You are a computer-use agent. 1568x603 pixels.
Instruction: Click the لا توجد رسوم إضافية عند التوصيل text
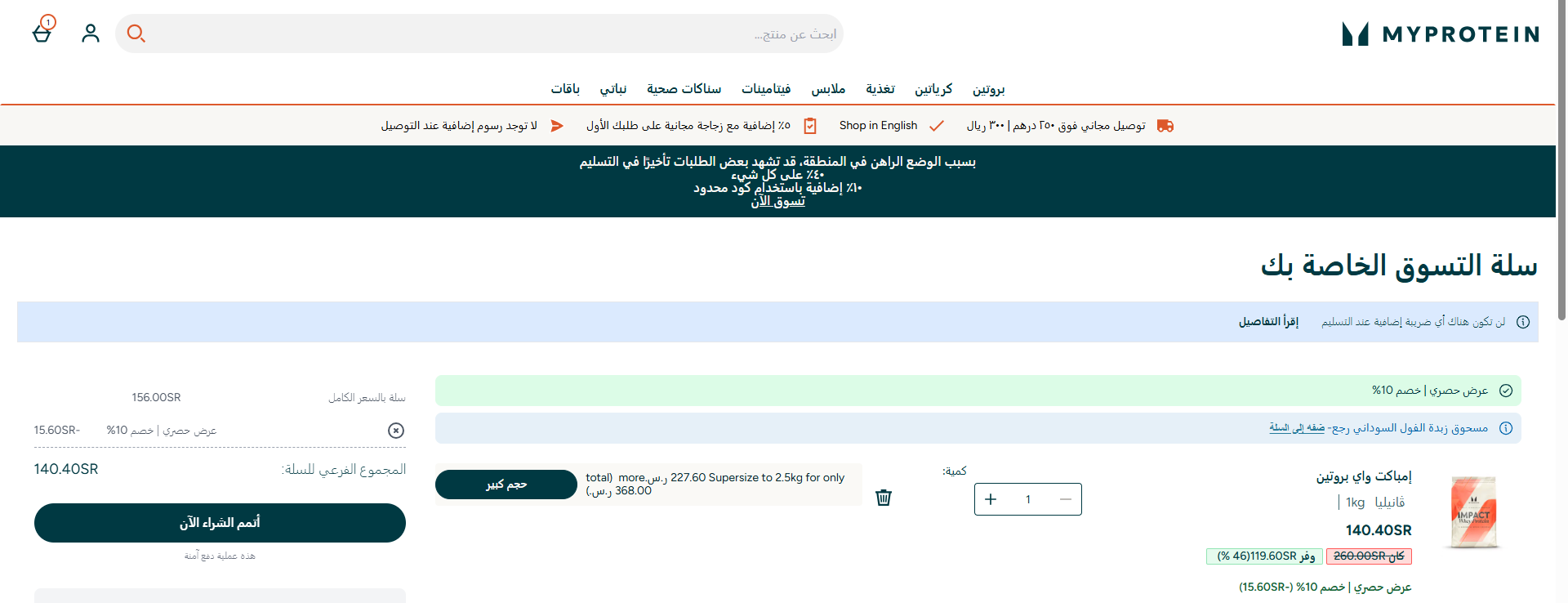(x=459, y=126)
